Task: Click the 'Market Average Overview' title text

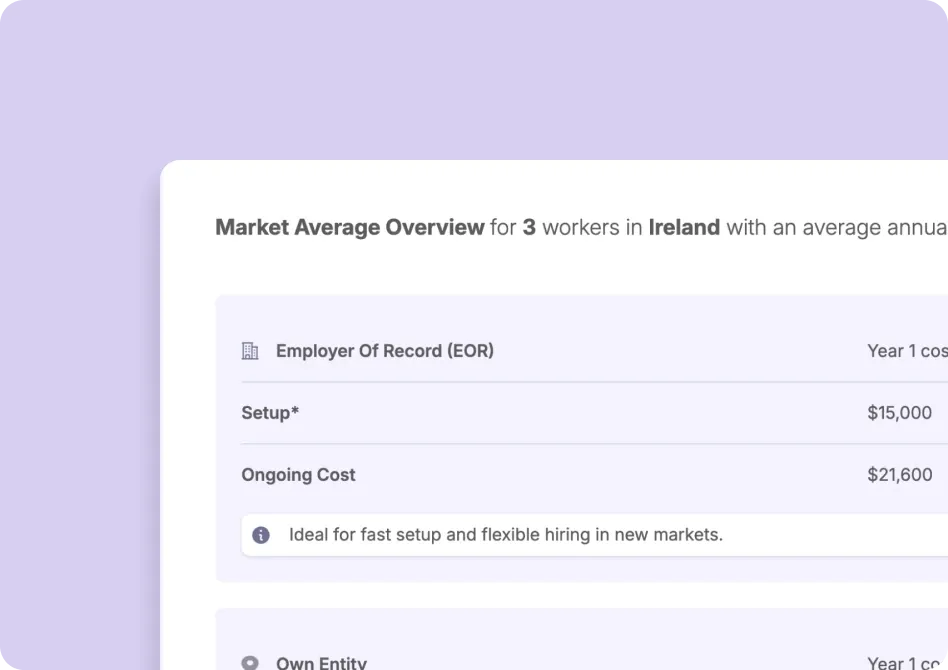Action: coord(350,227)
